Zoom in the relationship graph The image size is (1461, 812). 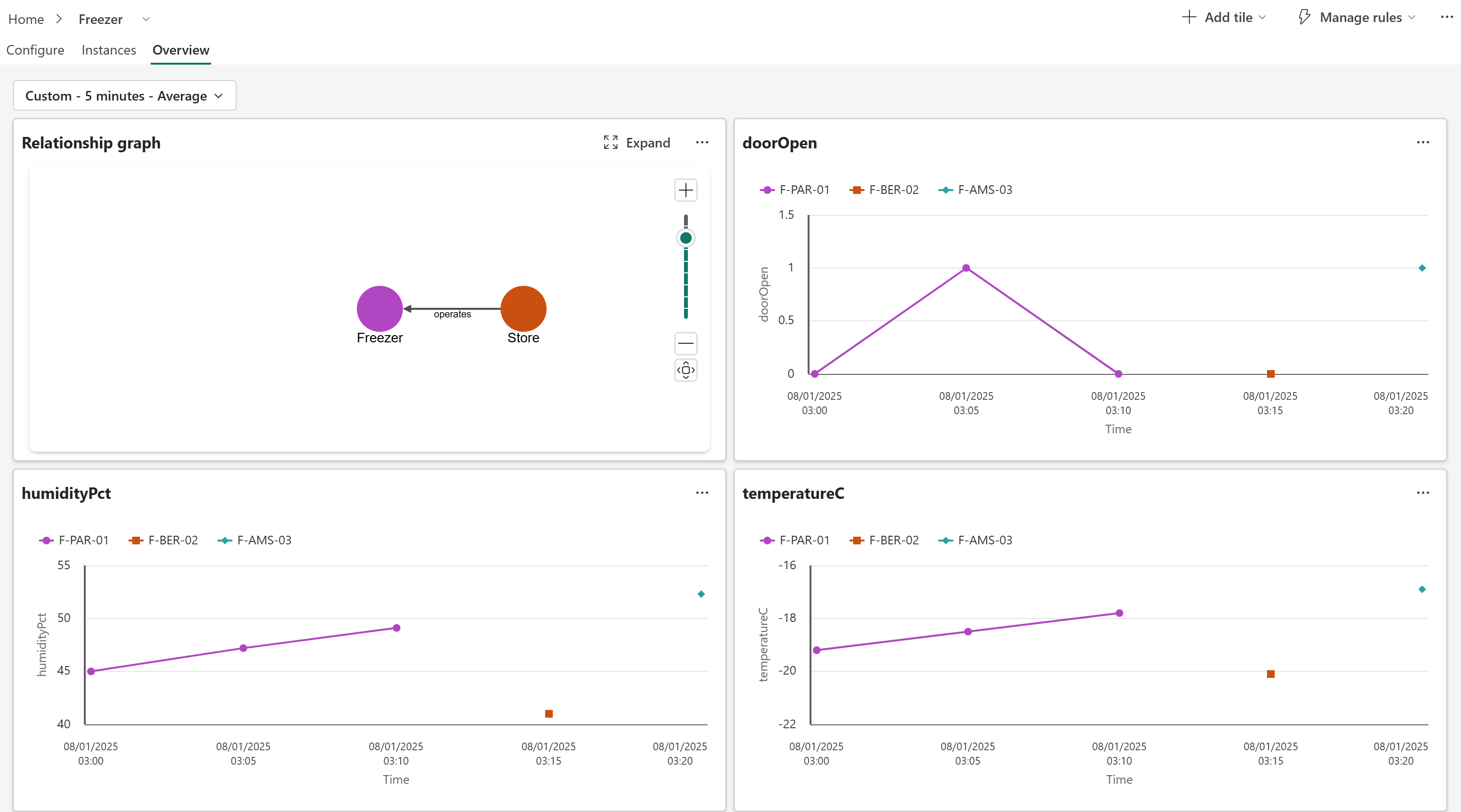[685, 190]
